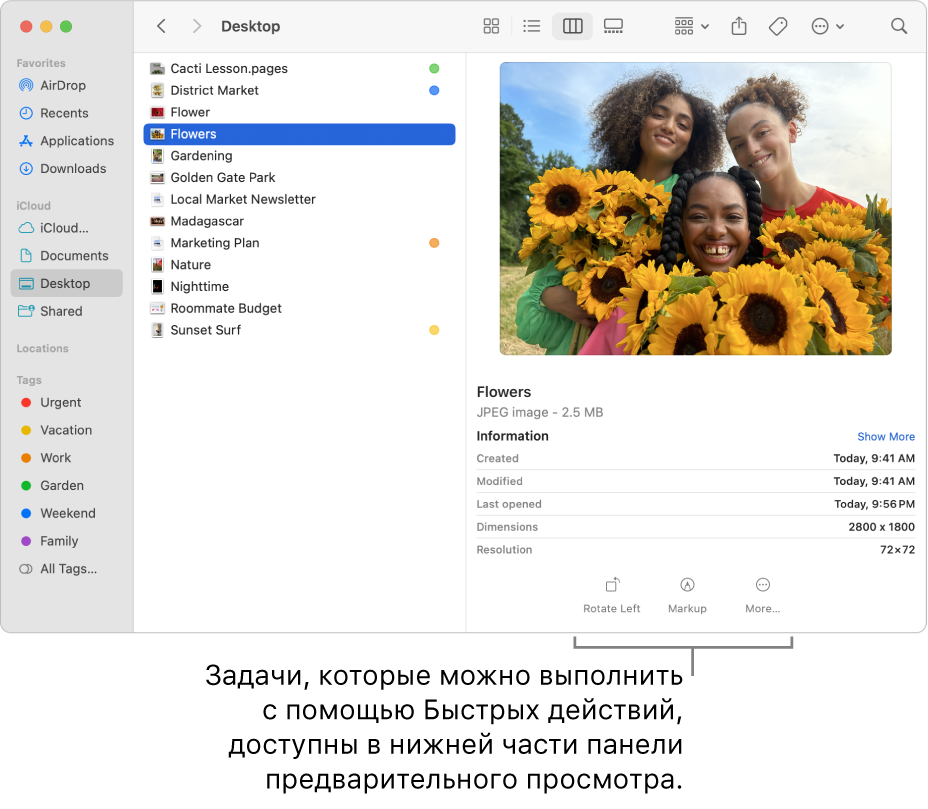Switch to gallery view
Image resolution: width=928 pixels, height=809 pixels.
(x=613, y=26)
